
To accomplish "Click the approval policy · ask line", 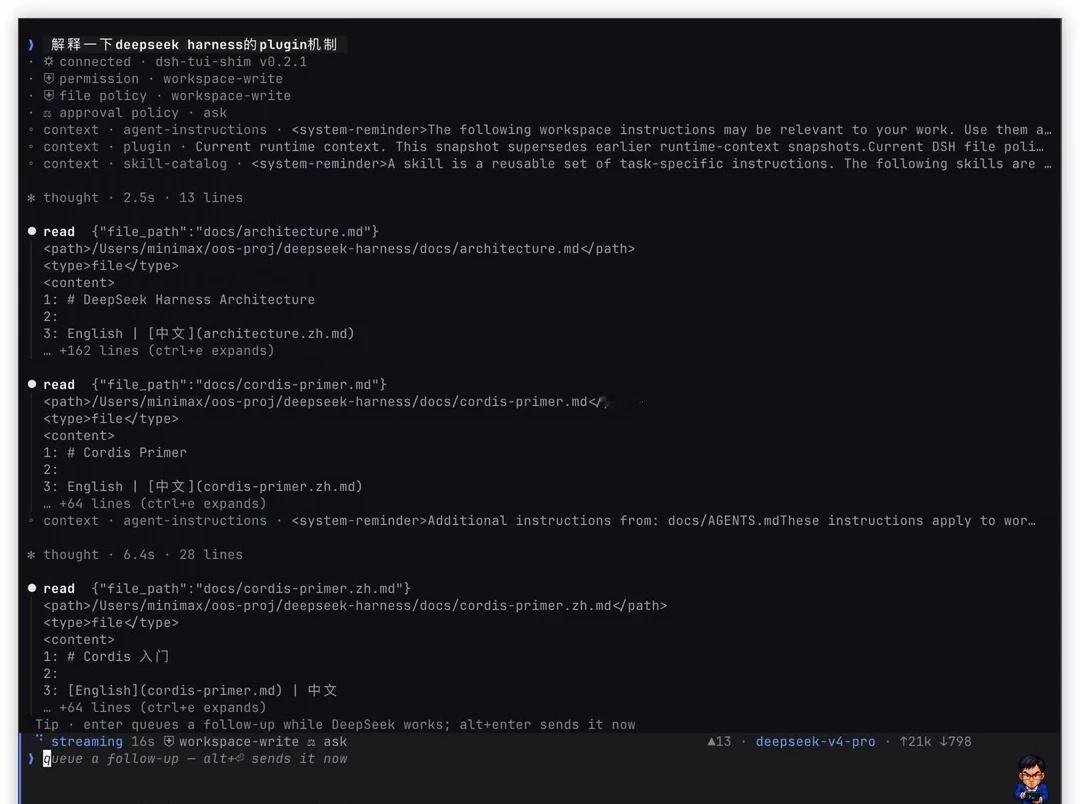I will tap(135, 113).
